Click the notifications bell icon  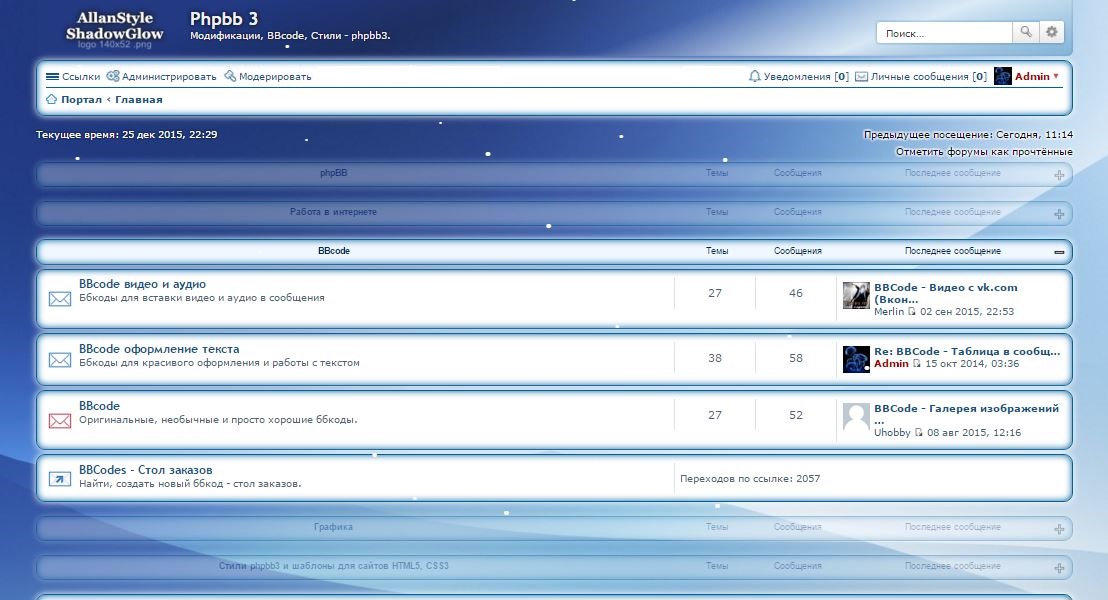click(755, 76)
